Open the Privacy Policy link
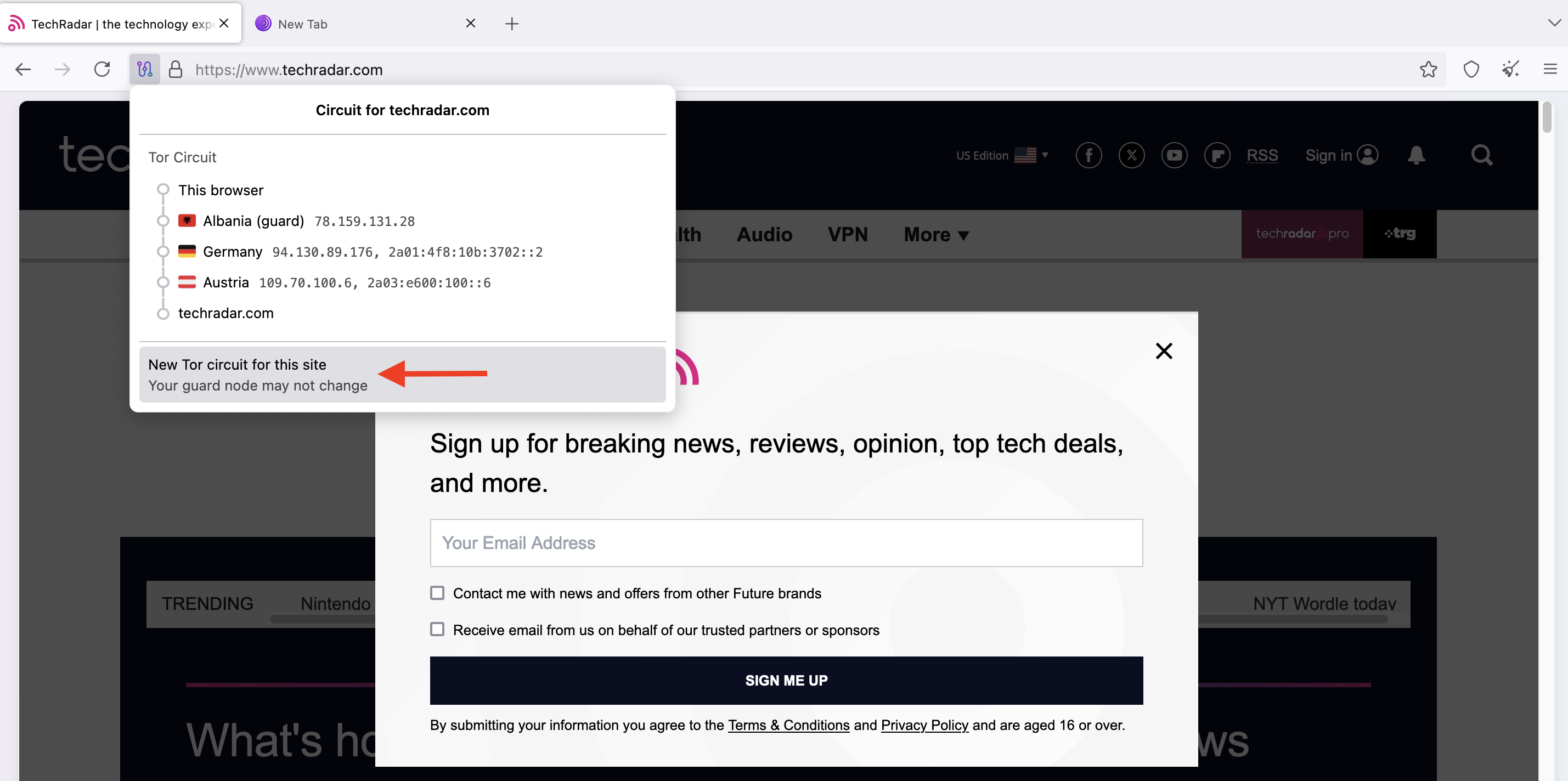 click(924, 725)
